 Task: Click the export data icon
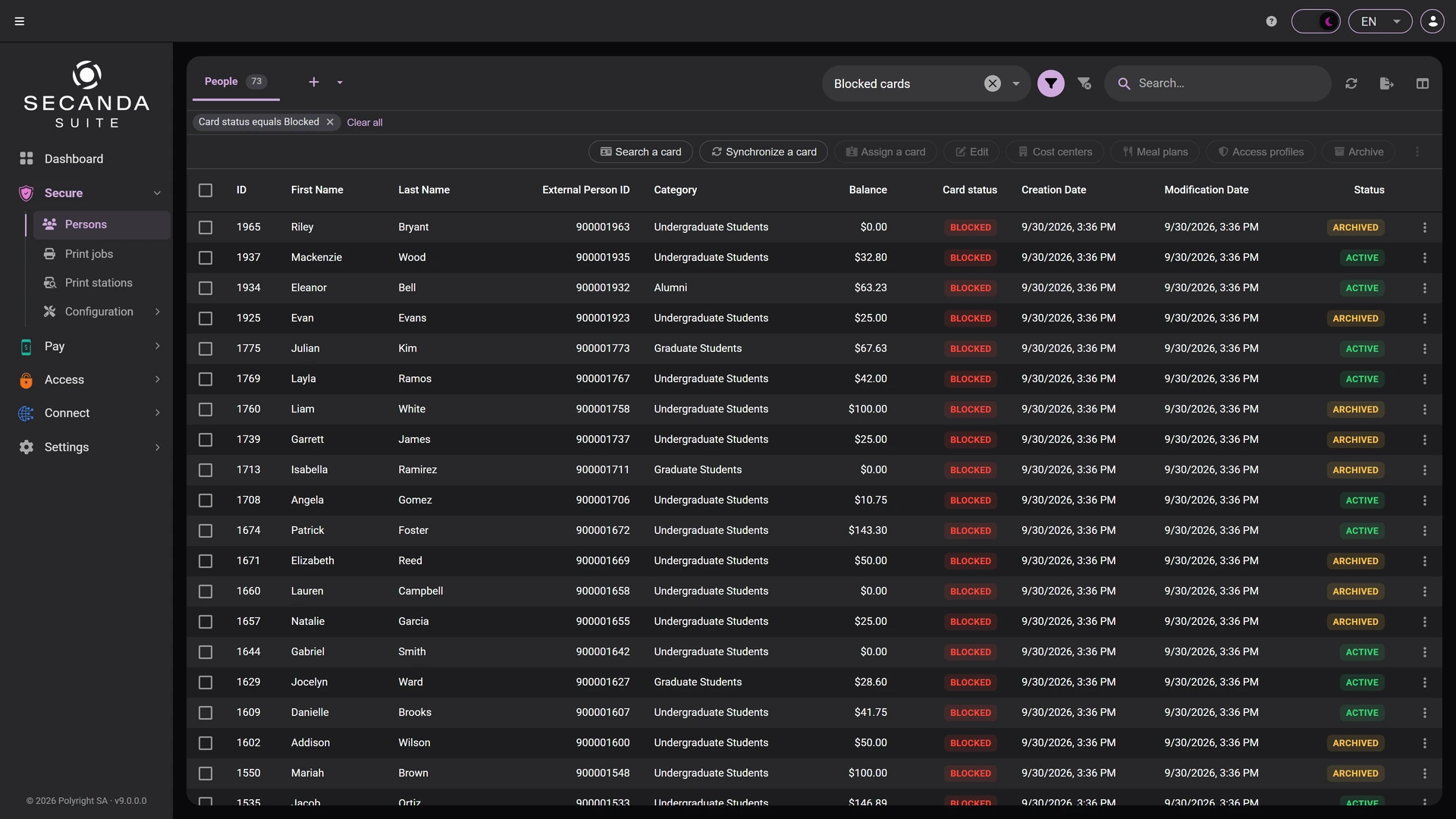1387,83
